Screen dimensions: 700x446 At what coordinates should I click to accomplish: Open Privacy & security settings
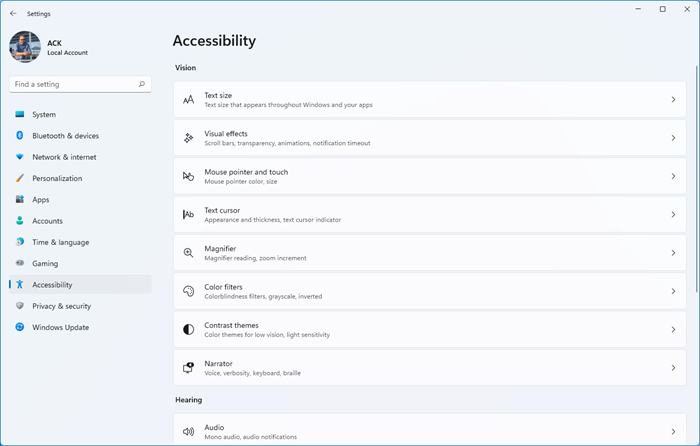point(61,306)
